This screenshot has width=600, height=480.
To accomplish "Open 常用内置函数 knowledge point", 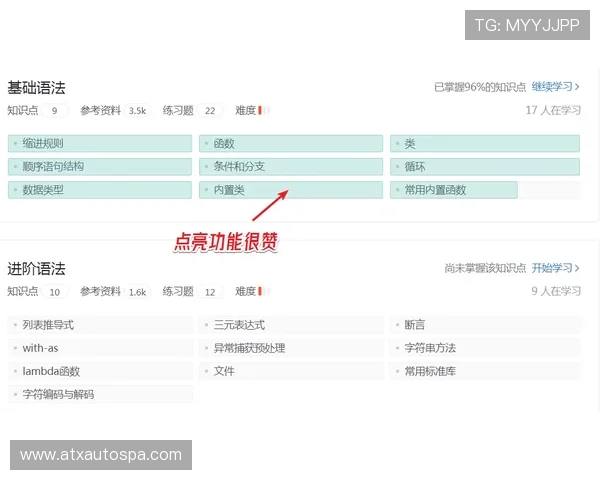I will click(x=485, y=190).
